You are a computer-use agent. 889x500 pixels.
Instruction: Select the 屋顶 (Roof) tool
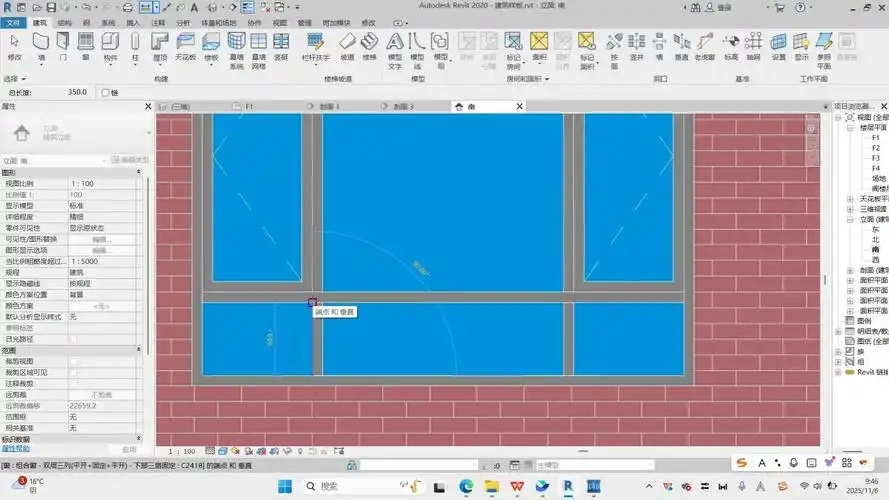coord(160,46)
